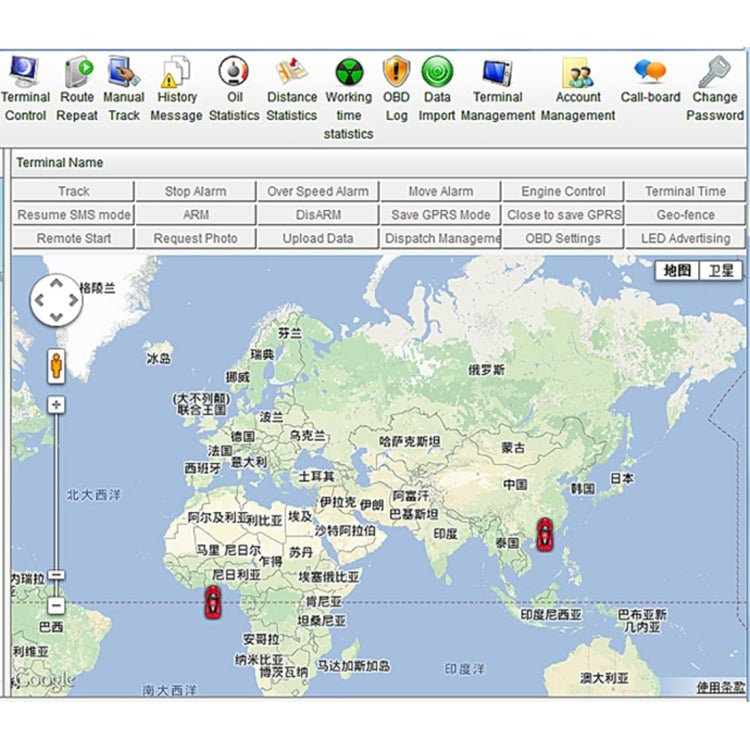Click the Engine Control button

click(x=563, y=191)
